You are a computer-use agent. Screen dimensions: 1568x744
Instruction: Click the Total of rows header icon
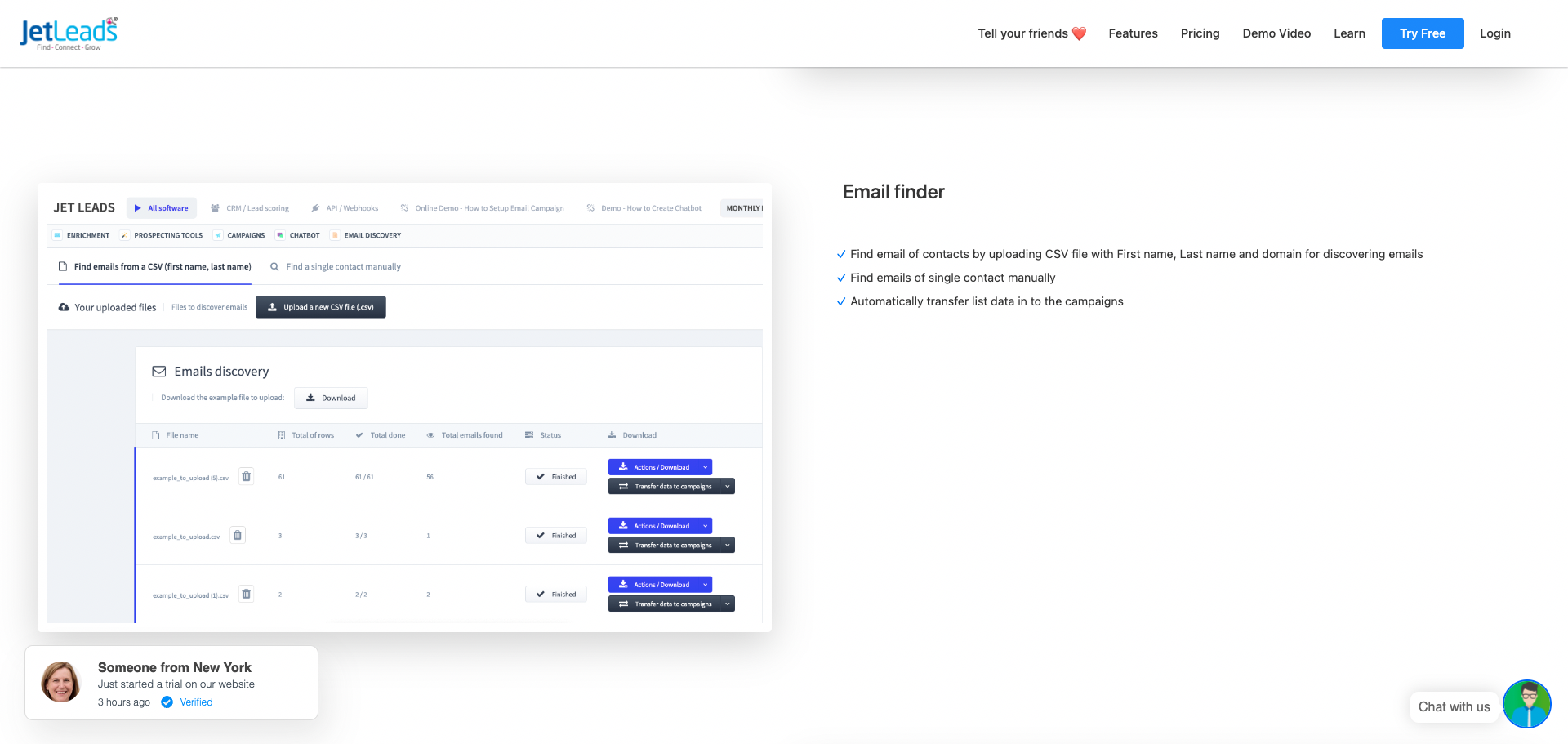coord(282,435)
